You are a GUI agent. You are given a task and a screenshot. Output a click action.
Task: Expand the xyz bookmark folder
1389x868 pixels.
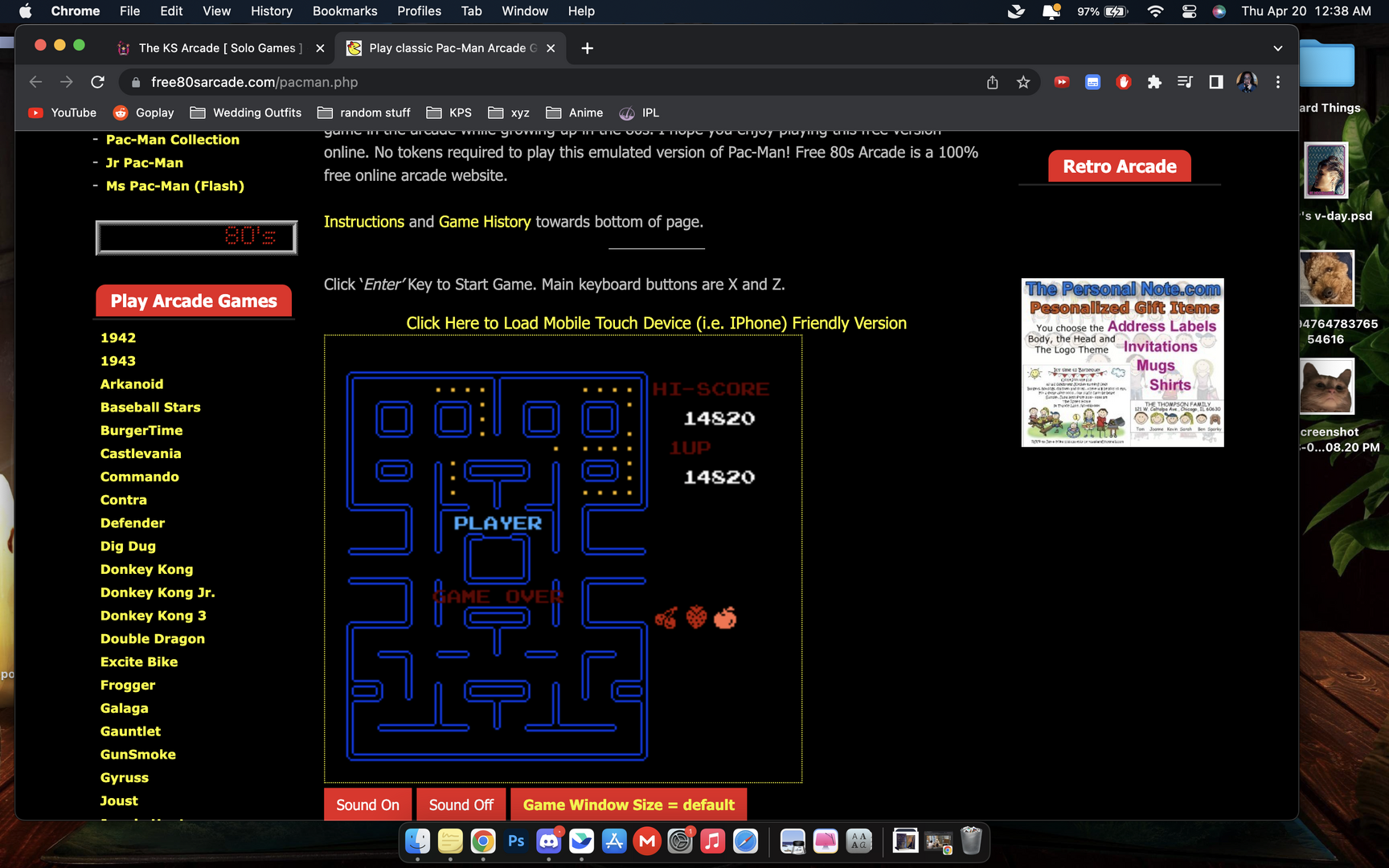pos(509,113)
